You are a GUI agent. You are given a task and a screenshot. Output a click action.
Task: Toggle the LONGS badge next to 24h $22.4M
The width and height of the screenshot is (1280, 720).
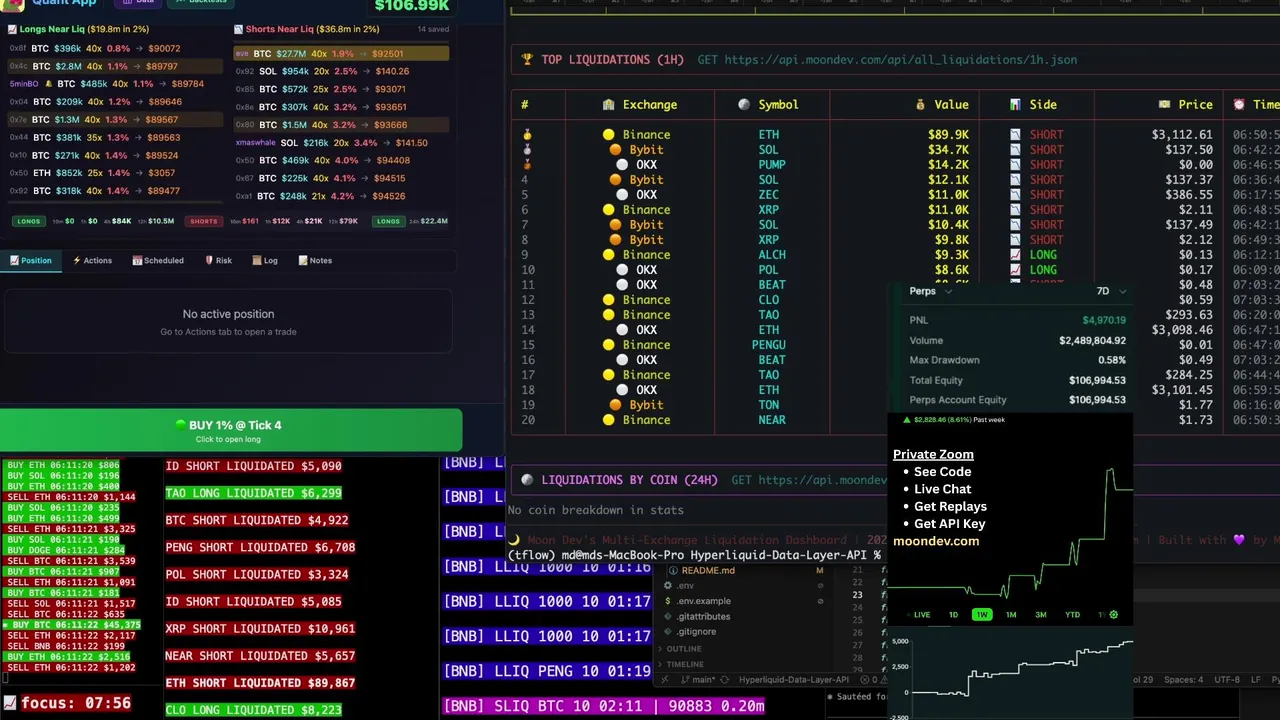pyautogui.click(x=388, y=221)
